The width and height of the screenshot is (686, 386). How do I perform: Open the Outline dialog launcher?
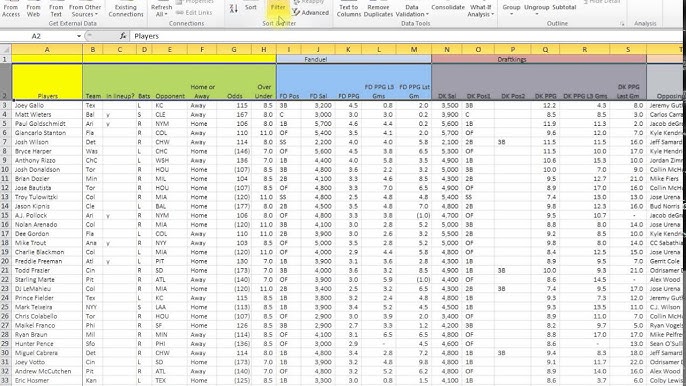point(622,24)
